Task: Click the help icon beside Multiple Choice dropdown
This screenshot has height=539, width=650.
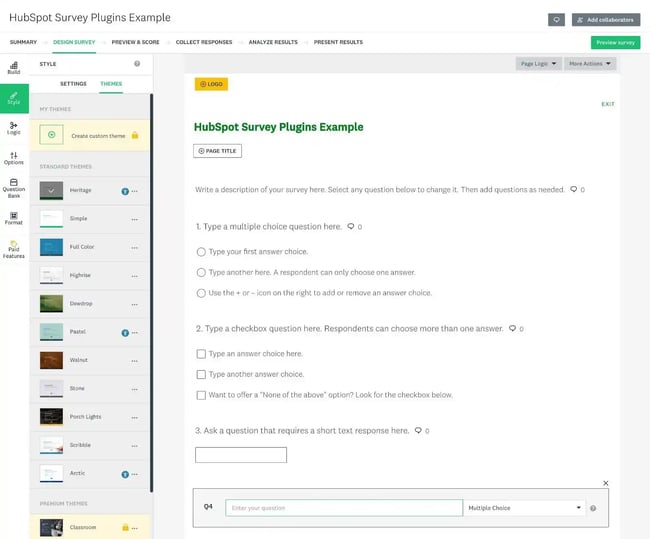Action: point(593,508)
